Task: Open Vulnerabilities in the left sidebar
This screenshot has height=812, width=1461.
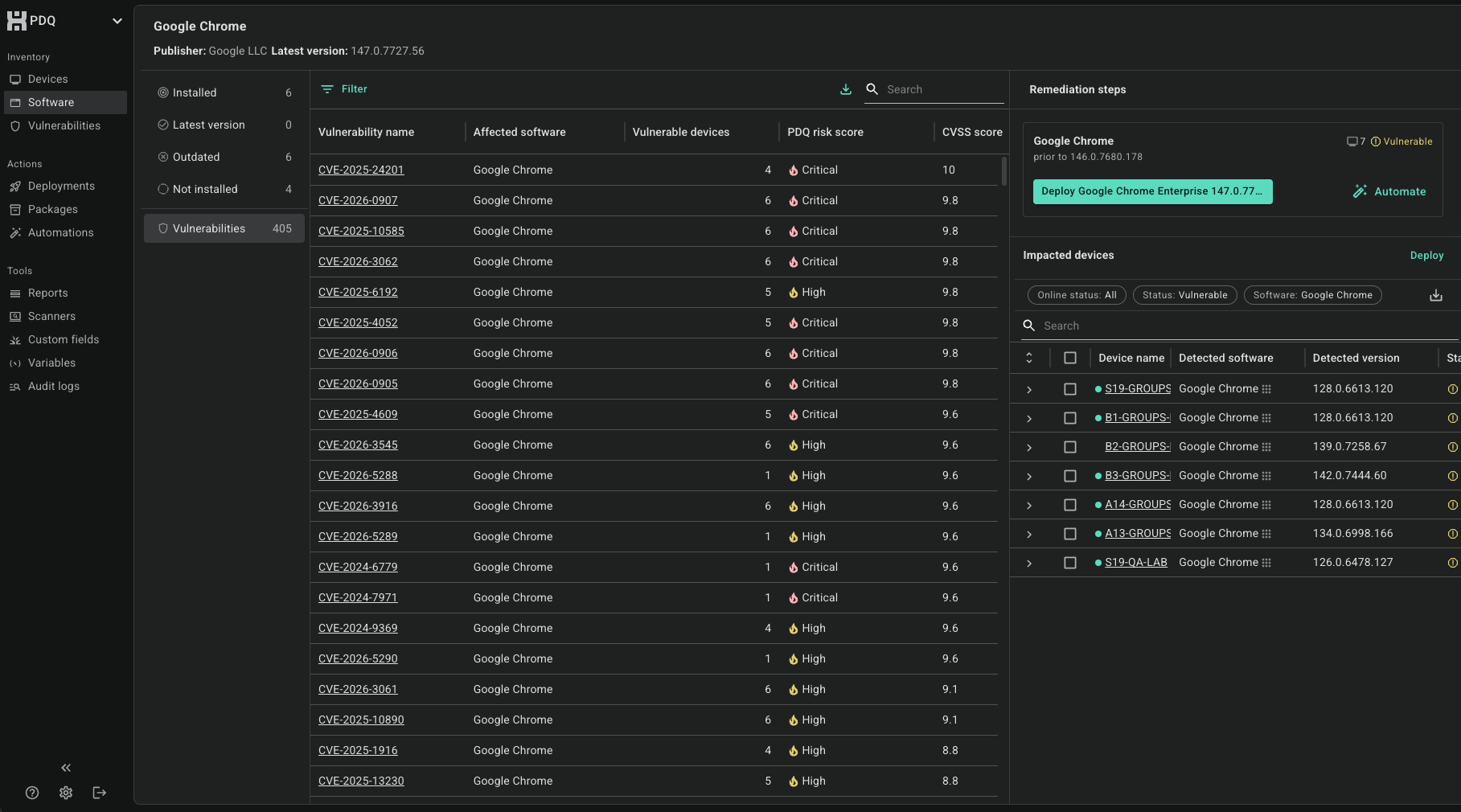Action: pos(64,126)
